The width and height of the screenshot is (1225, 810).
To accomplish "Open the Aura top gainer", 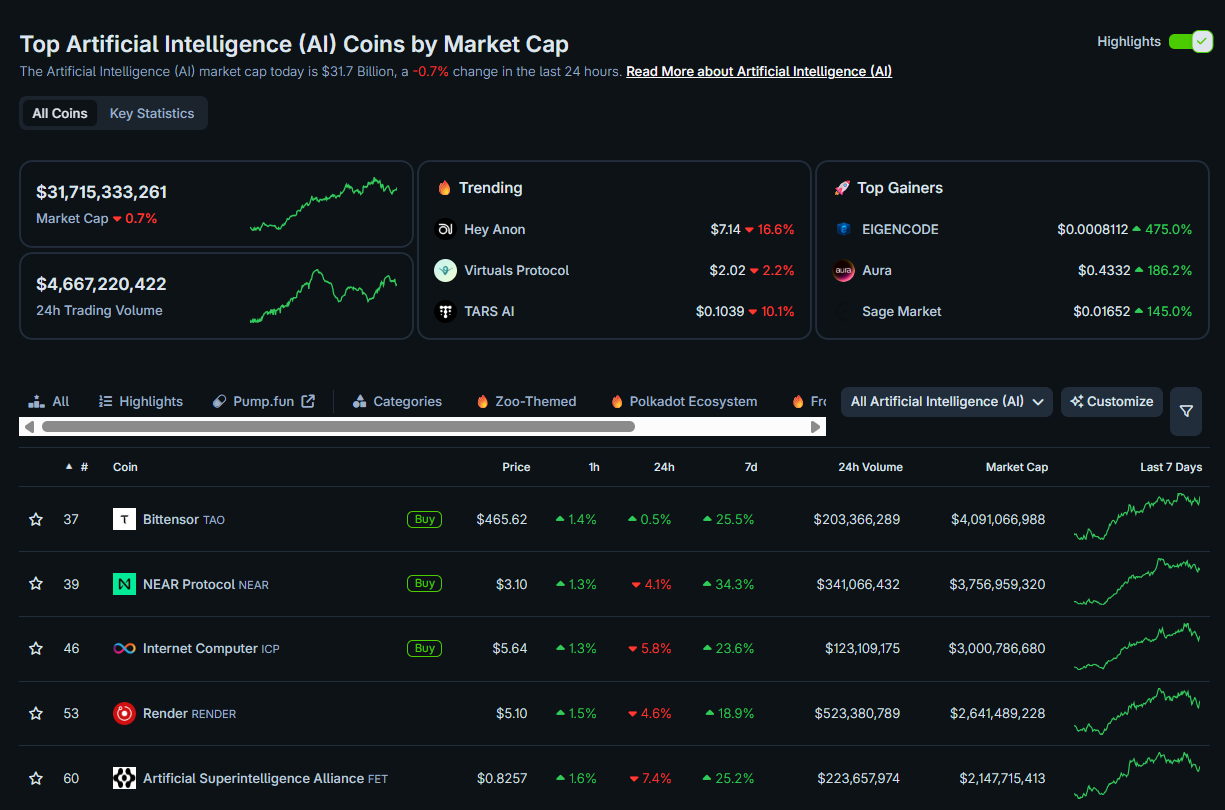I will pos(877,270).
